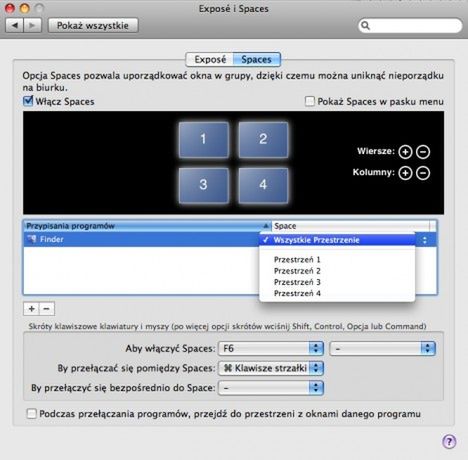Image resolution: width=468 pixels, height=460 pixels.
Task: Remove the application with the minus button
Action: [x=47, y=309]
